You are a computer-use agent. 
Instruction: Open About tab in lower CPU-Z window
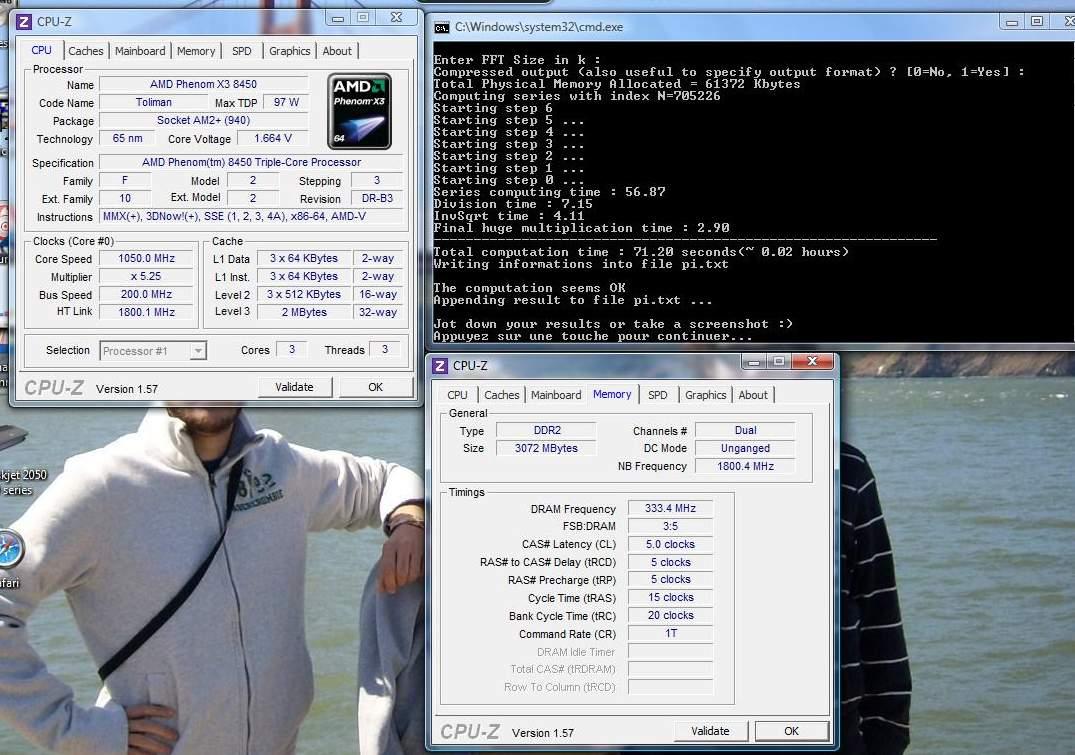pyautogui.click(x=753, y=395)
